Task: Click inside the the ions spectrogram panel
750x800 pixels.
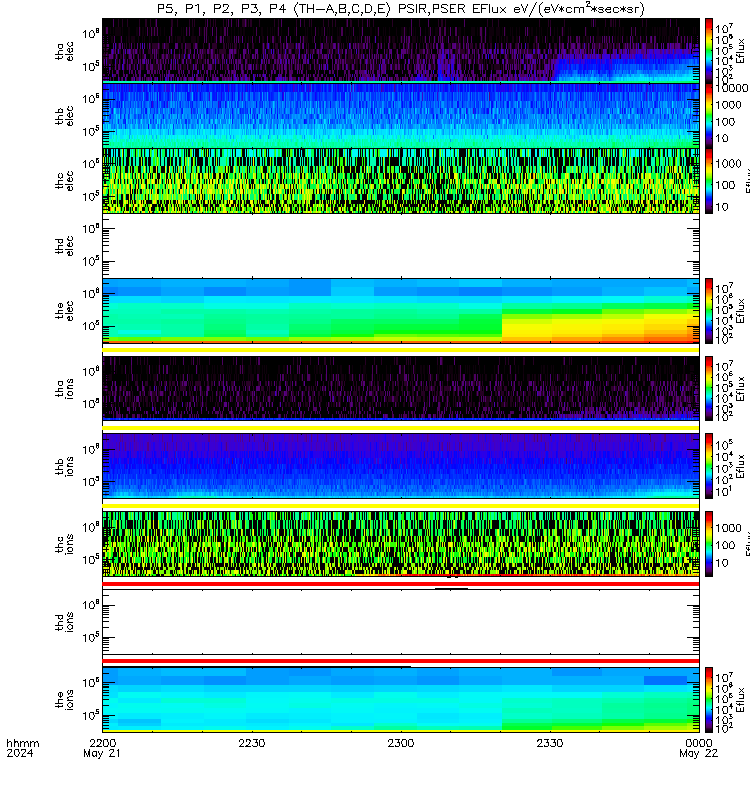Action: pyautogui.click(x=401, y=699)
